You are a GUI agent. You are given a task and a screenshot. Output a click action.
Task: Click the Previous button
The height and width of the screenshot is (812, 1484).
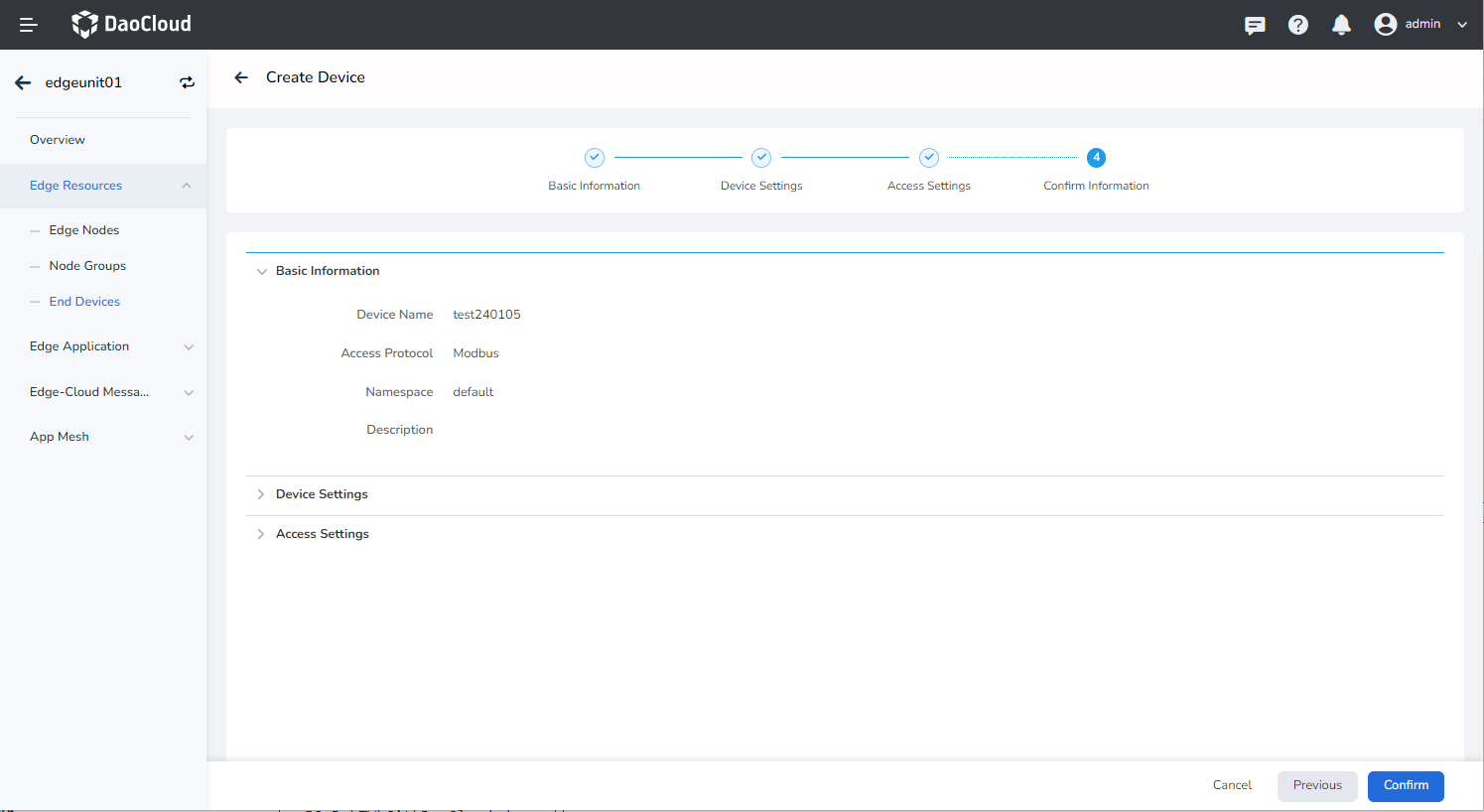coord(1316,785)
